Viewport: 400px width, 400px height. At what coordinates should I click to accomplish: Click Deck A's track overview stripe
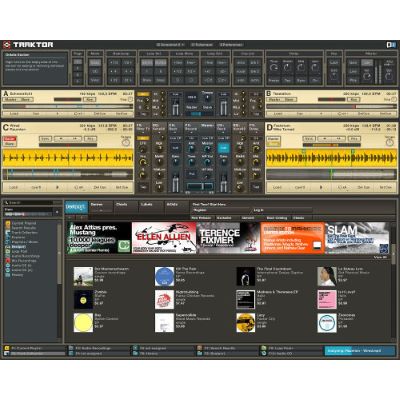point(68,107)
